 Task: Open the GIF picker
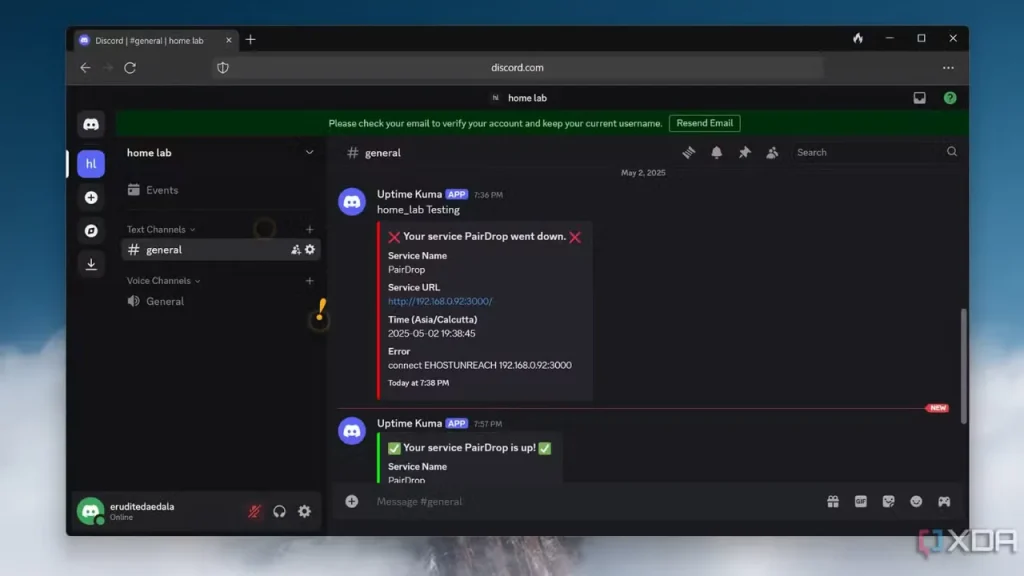[x=861, y=501]
